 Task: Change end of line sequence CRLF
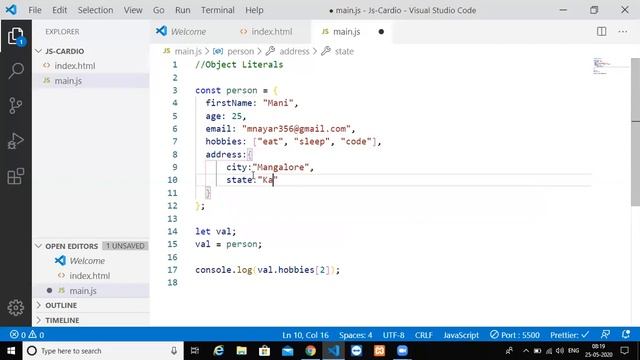[423, 335]
